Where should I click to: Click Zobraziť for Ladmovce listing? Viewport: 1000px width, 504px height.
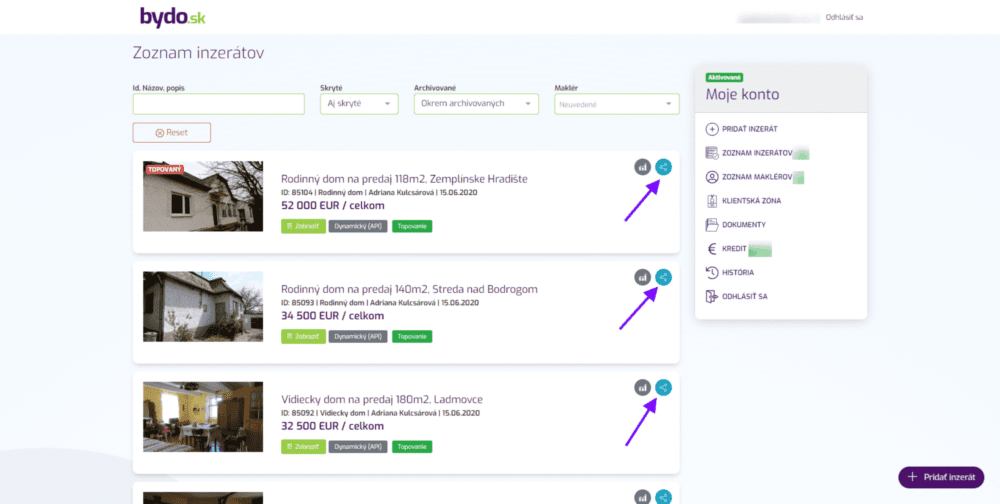click(304, 447)
